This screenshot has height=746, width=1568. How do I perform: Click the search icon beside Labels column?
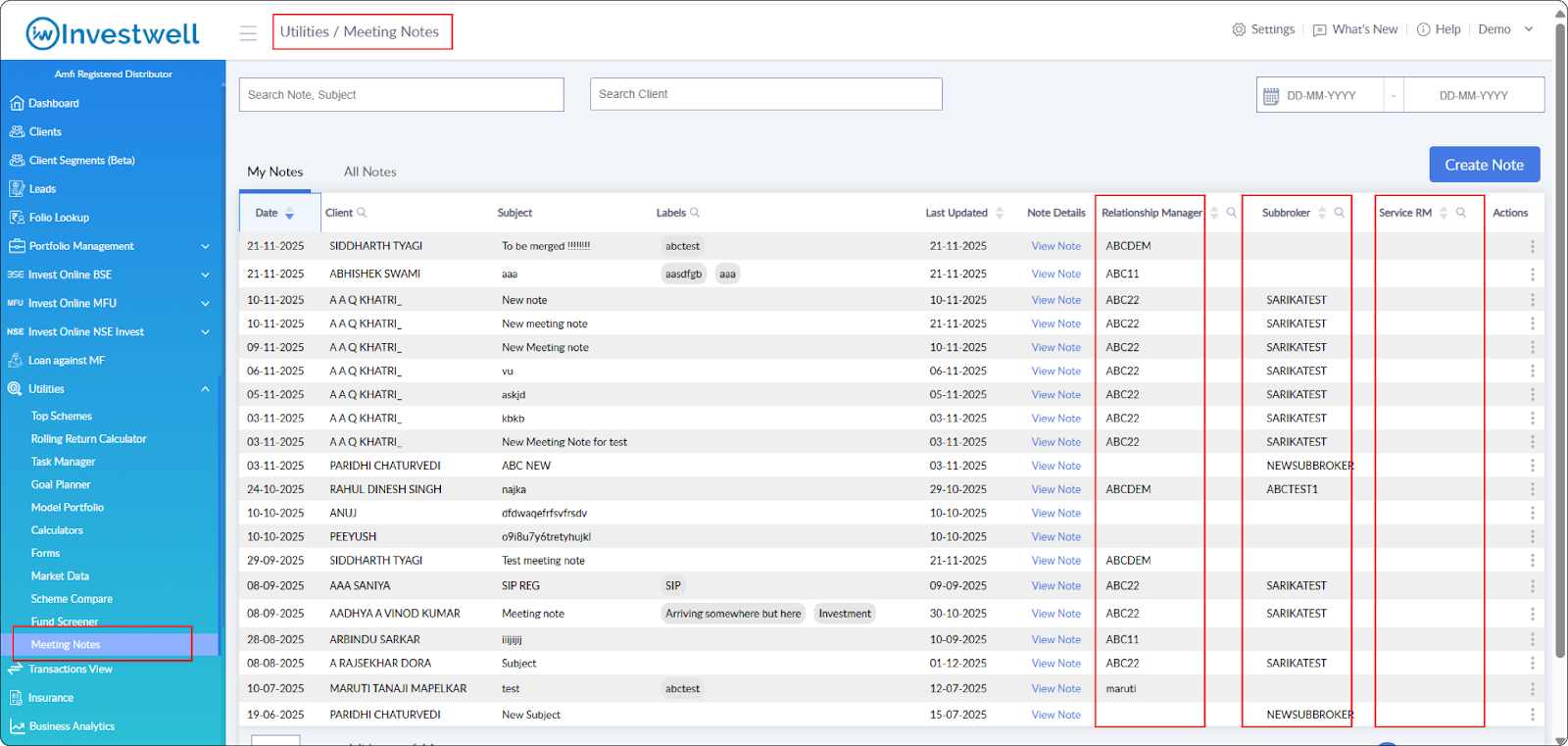[x=695, y=213]
